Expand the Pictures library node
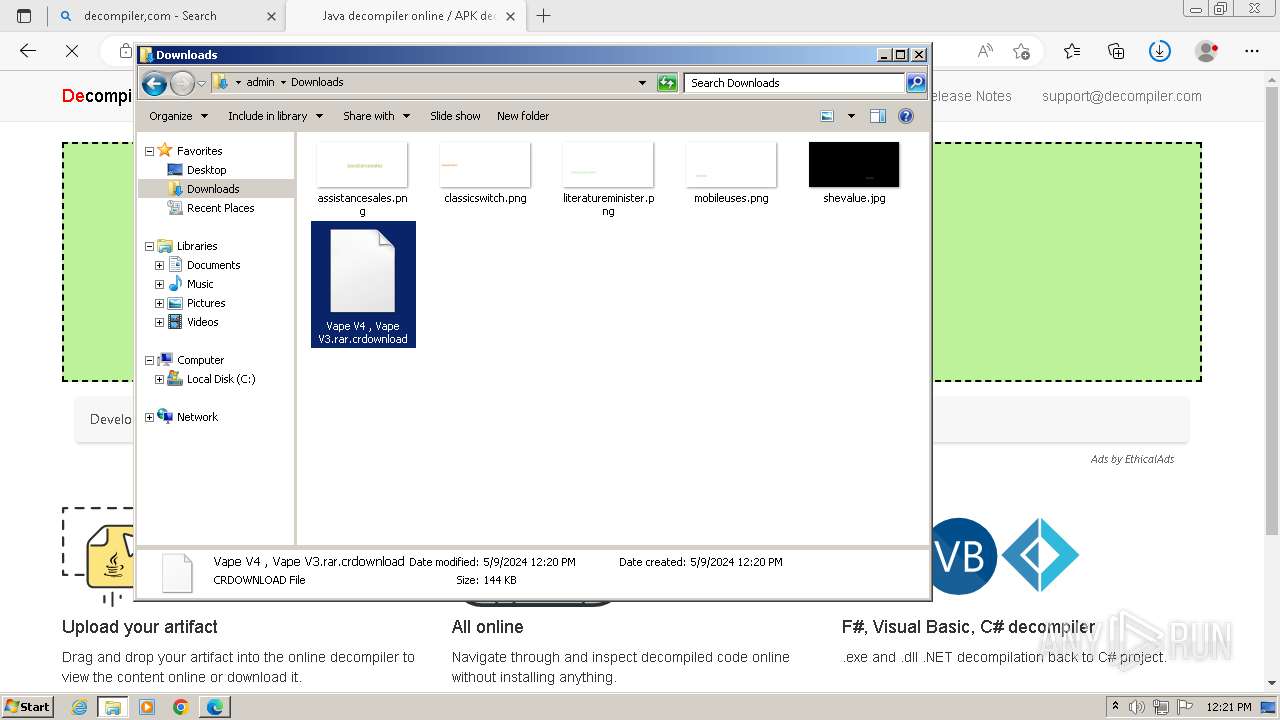The height and width of the screenshot is (720, 1280). tap(159, 303)
